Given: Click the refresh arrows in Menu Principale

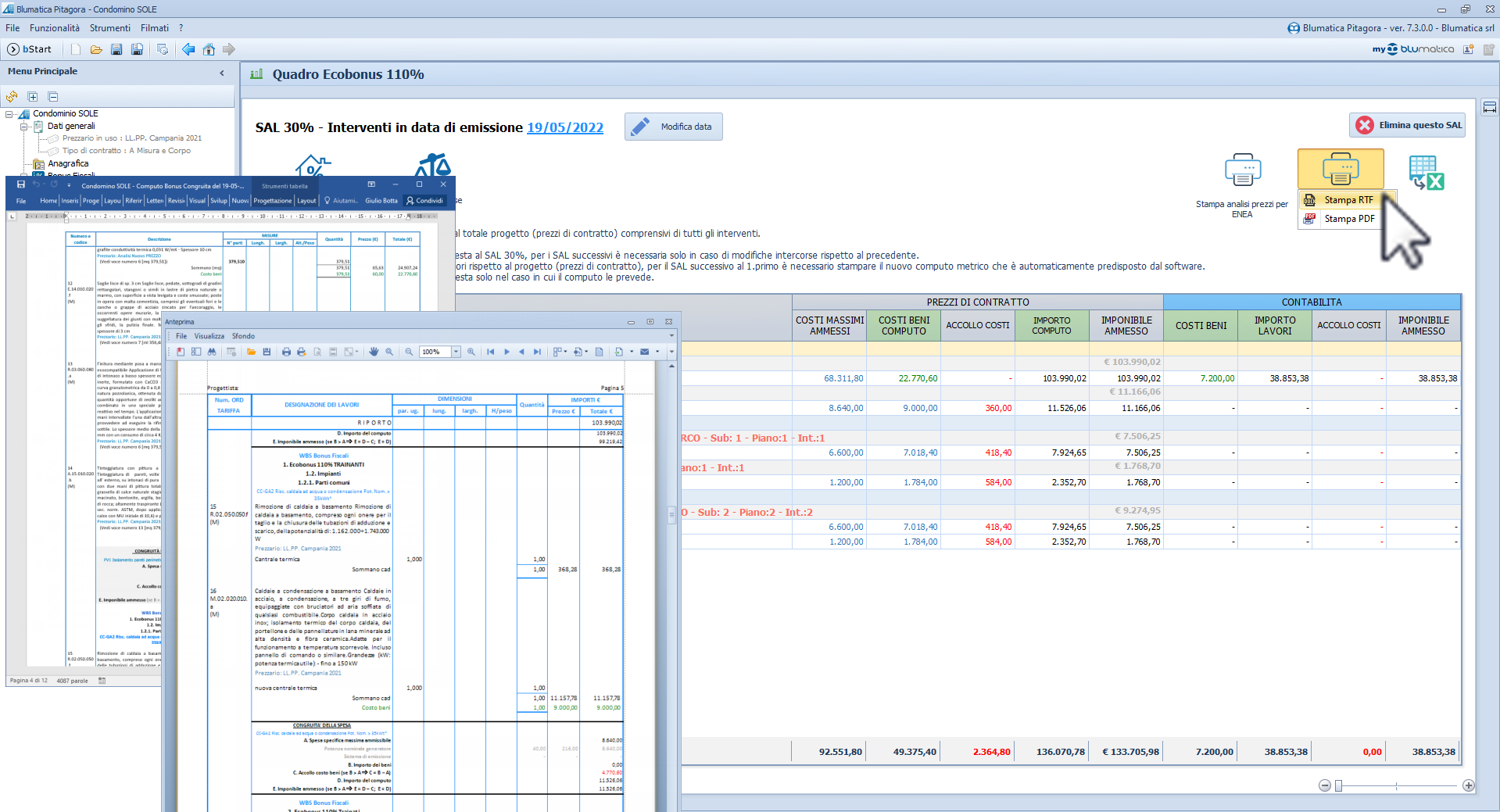Looking at the screenshot, I should [x=12, y=97].
